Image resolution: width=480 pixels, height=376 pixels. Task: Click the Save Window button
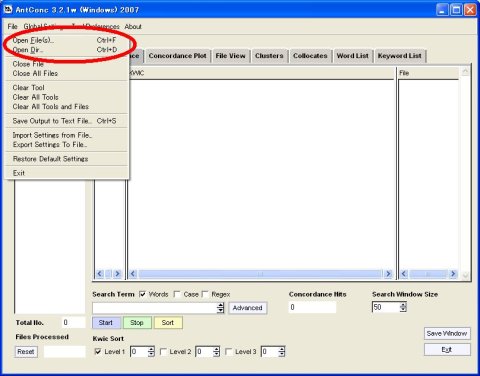coord(447,333)
